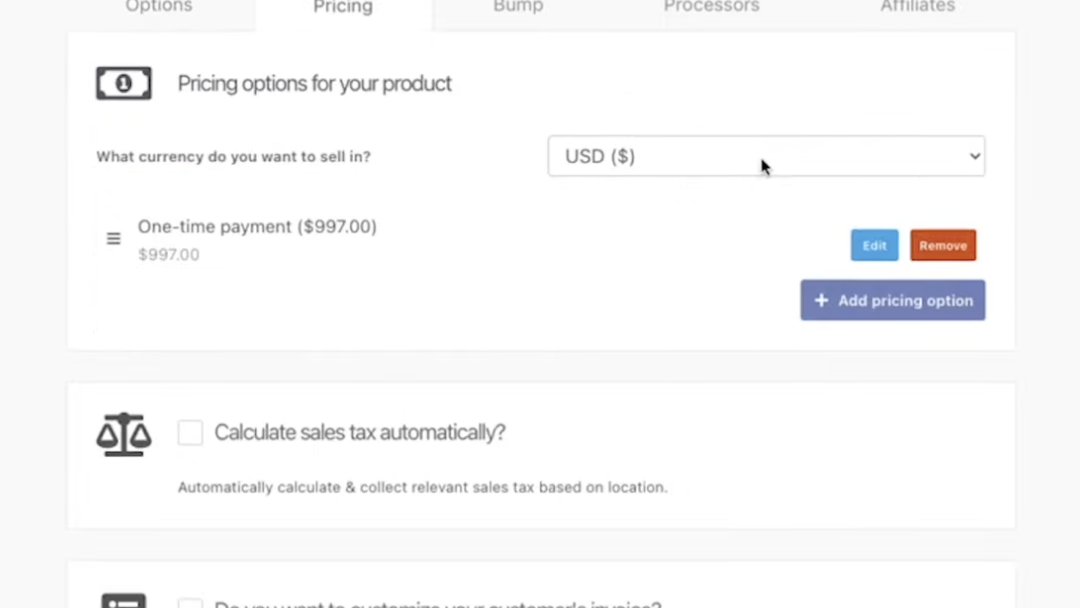Tick the customize invoice checkbox at bottom
The height and width of the screenshot is (608, 1080).
[190, 603]
